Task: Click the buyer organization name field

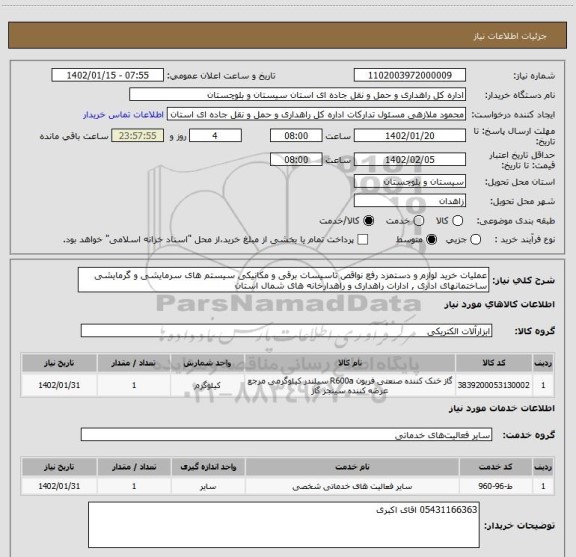Action: click(x=297, y=95)
